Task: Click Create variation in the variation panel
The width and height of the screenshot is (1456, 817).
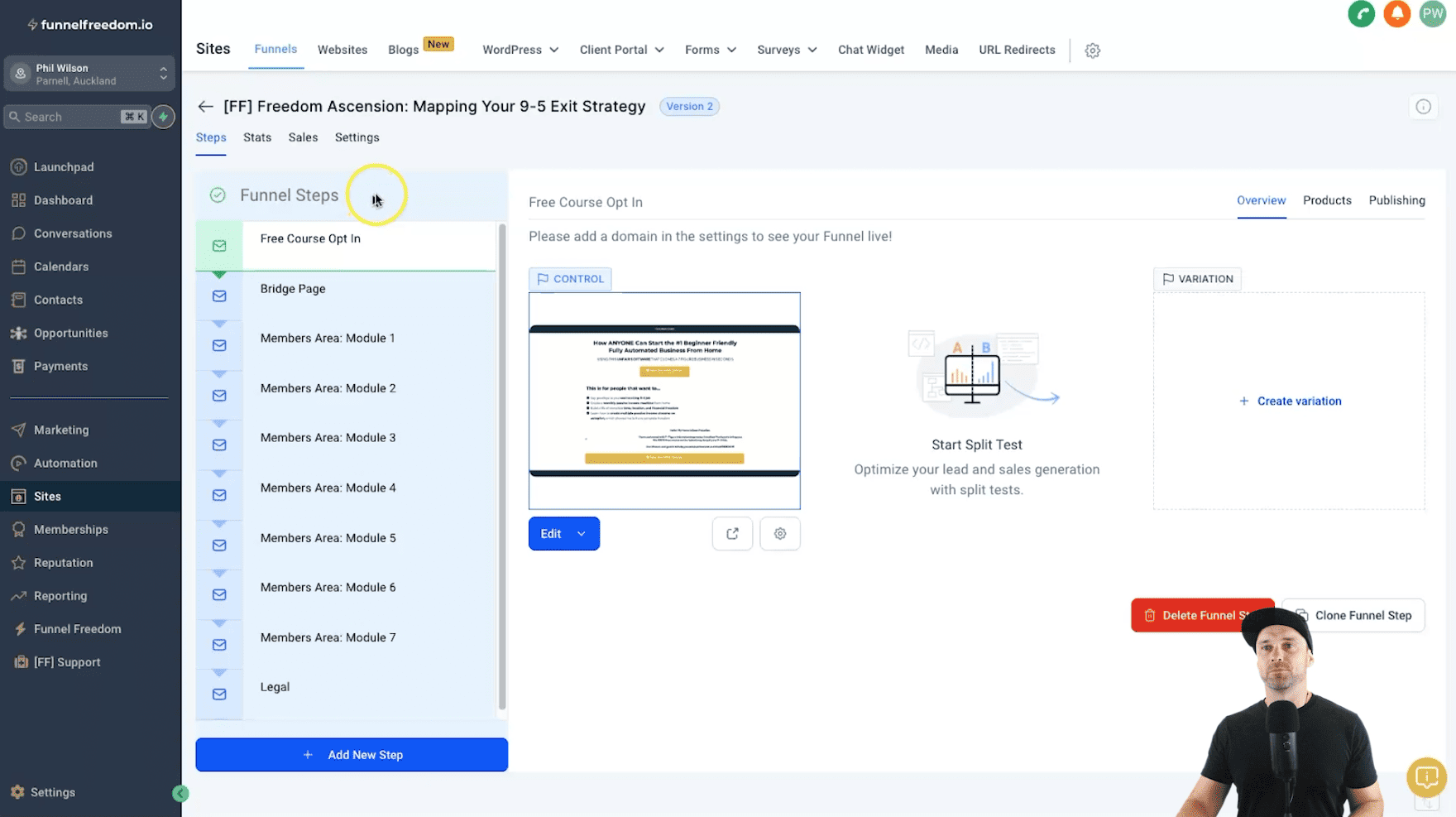Action: click(x=1290, y=401)
